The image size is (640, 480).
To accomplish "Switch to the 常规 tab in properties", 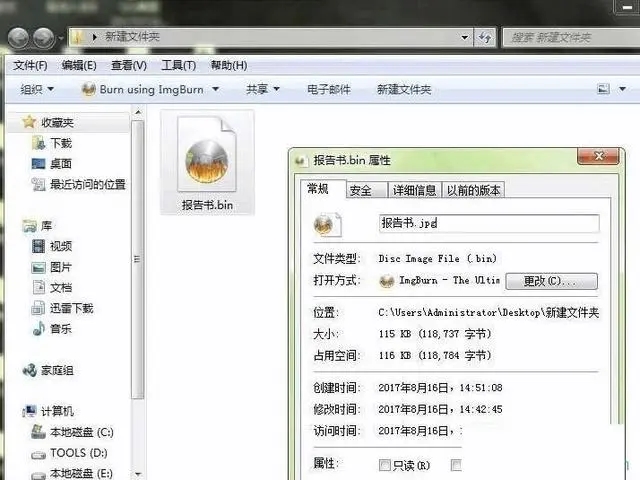I will pyautogui.click(x=318, y=189).
